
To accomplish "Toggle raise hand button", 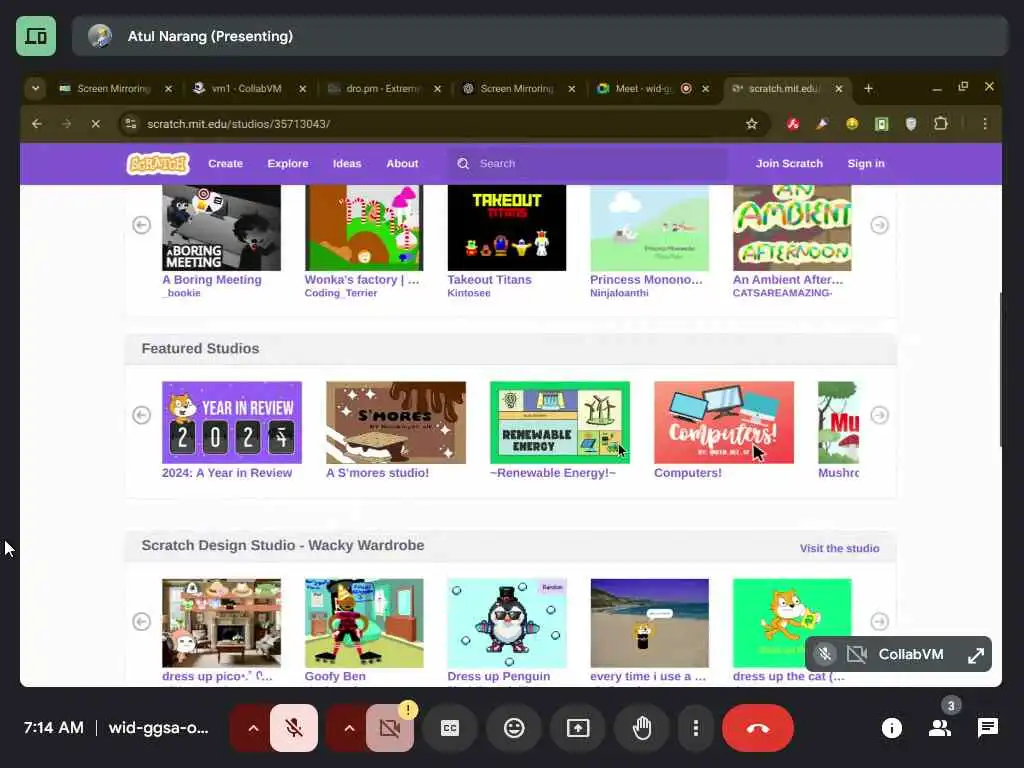I will pyautogui.click(x=642, y=728).
